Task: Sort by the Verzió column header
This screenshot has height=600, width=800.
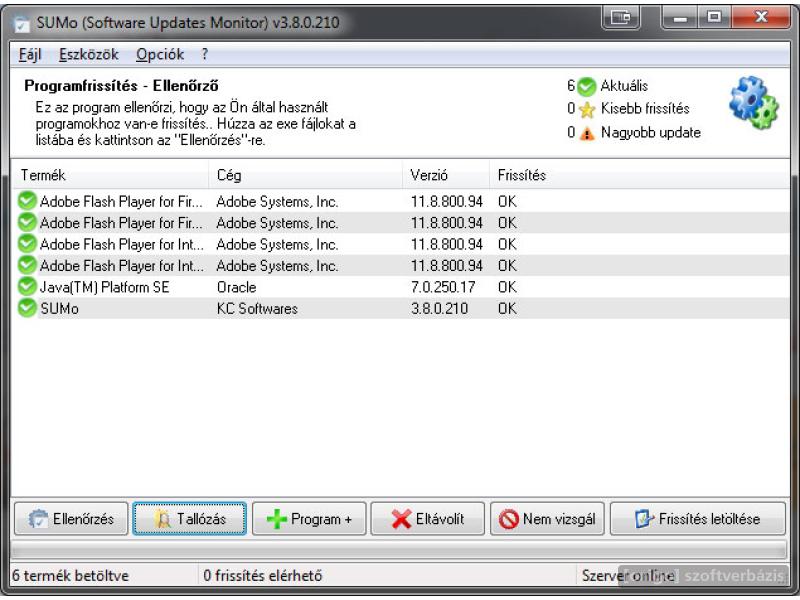Action: (x=446, y=175)
